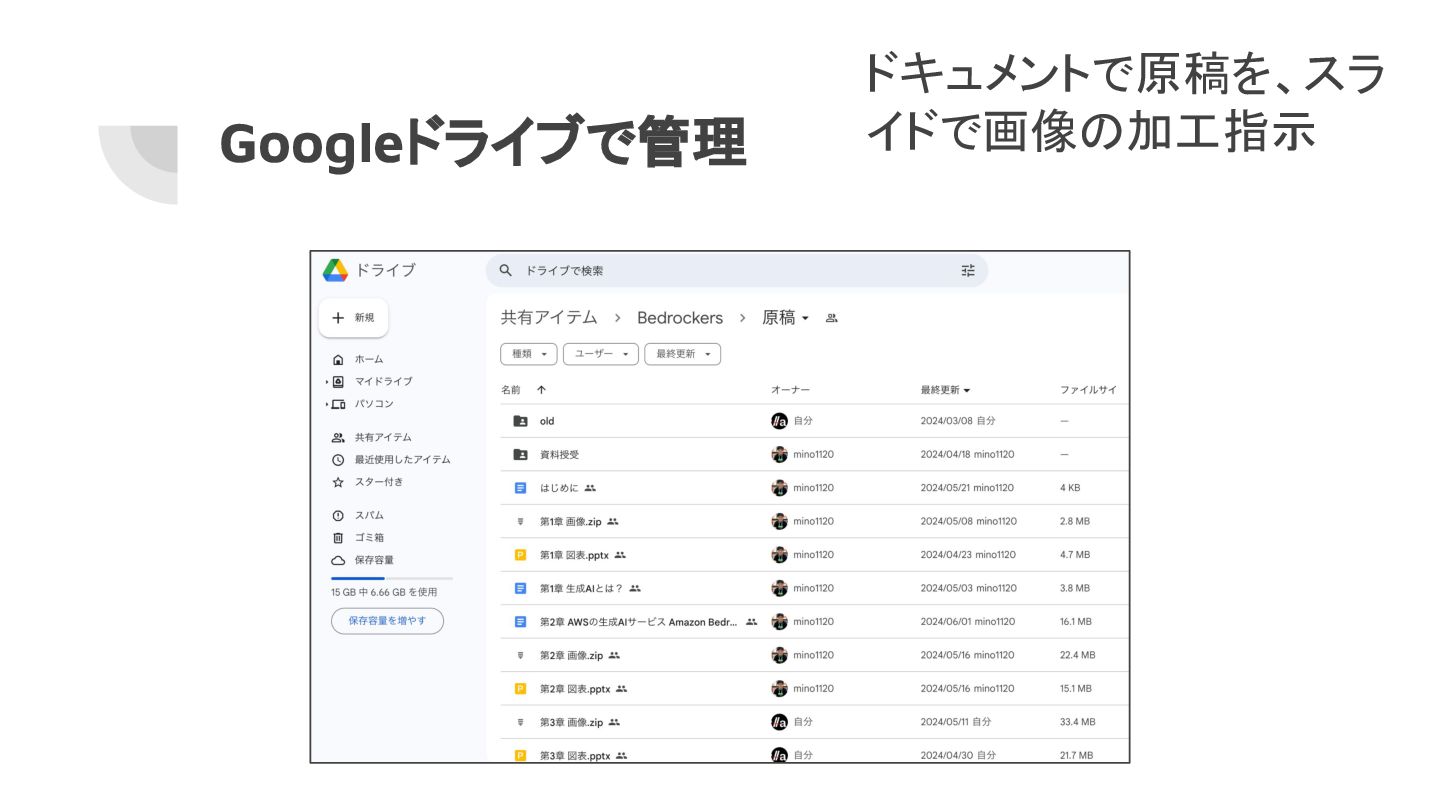Image resolution: width=1440 pixels, height=810 pixels.
Task: Click date 2024/06/01 mino1120
Action: (x=968, y=622)
